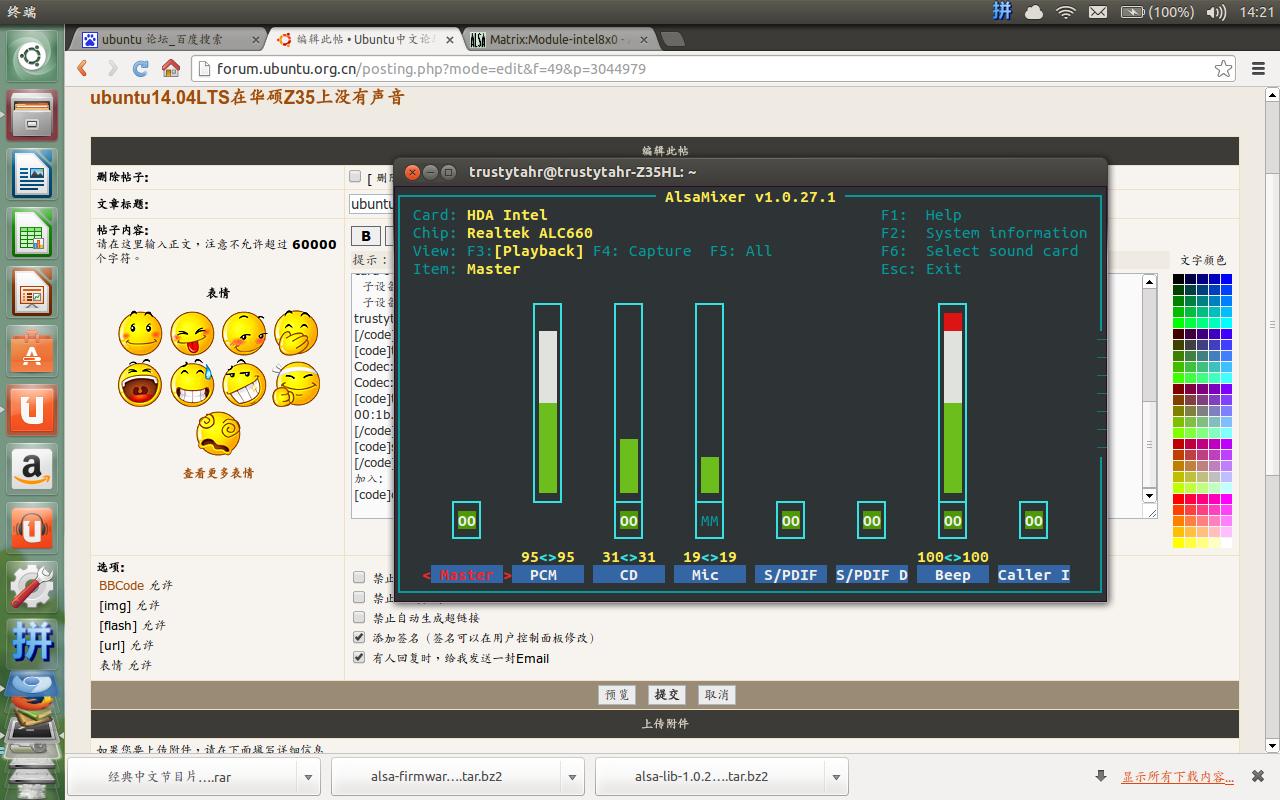Screen dimensions: 1280x800
Task: Open dropdown for alsa-lib tar.bz2 download
Action: tap(836, 776)
